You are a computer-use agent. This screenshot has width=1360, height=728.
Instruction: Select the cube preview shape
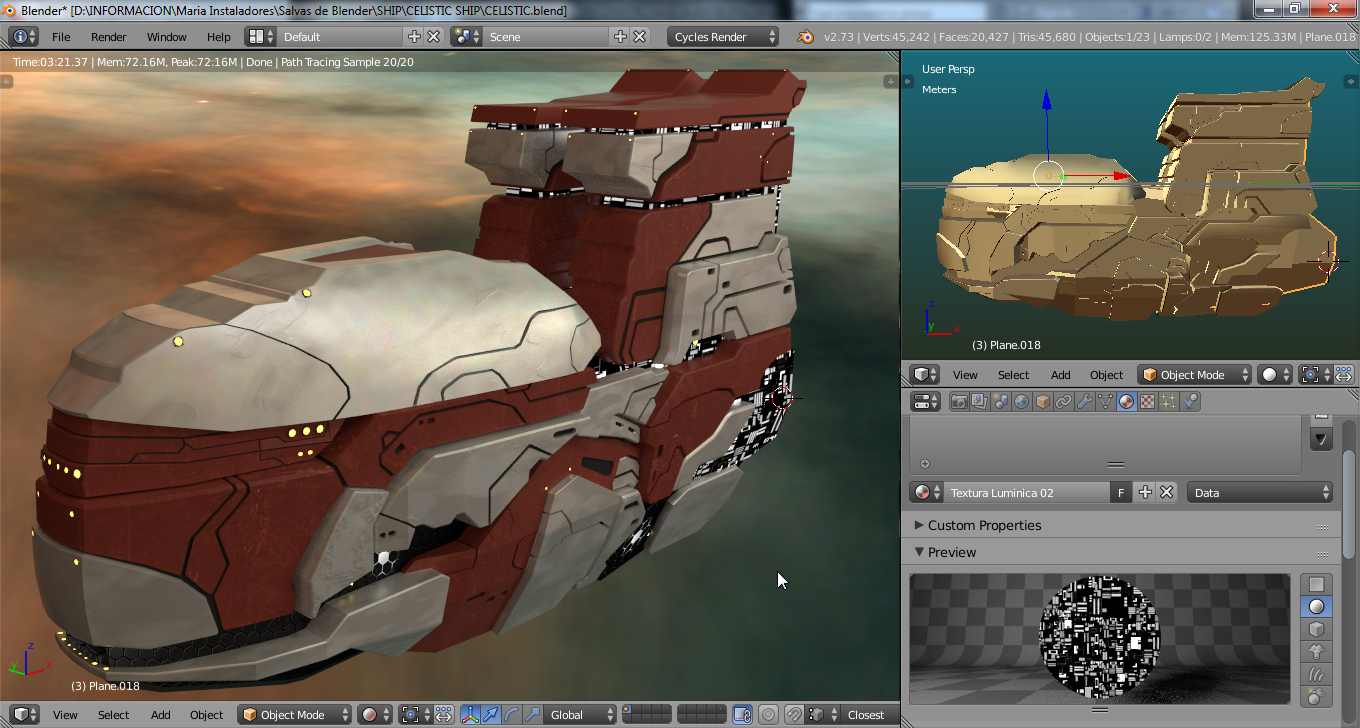tap(1317, 629)
